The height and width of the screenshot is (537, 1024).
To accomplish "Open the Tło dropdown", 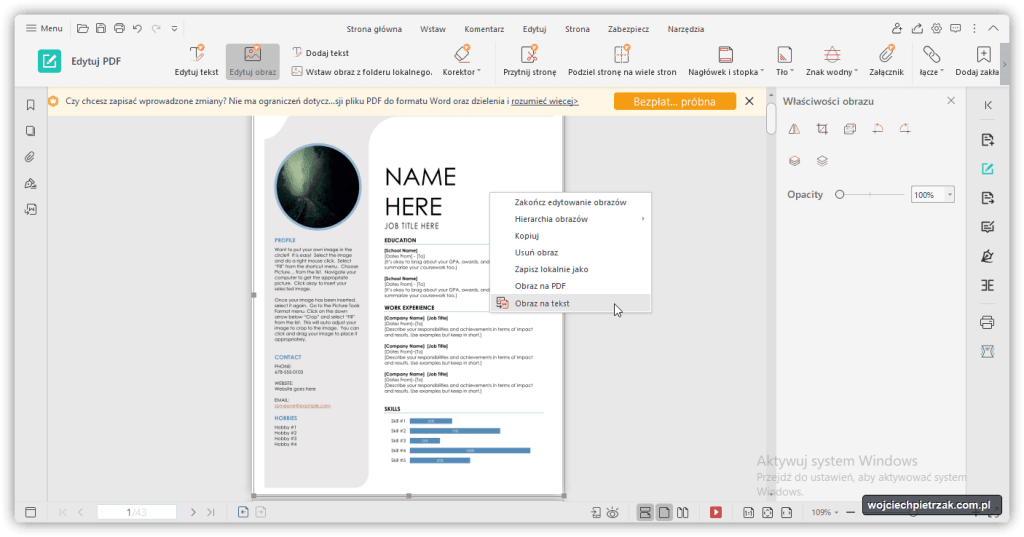I will [784, 61].
